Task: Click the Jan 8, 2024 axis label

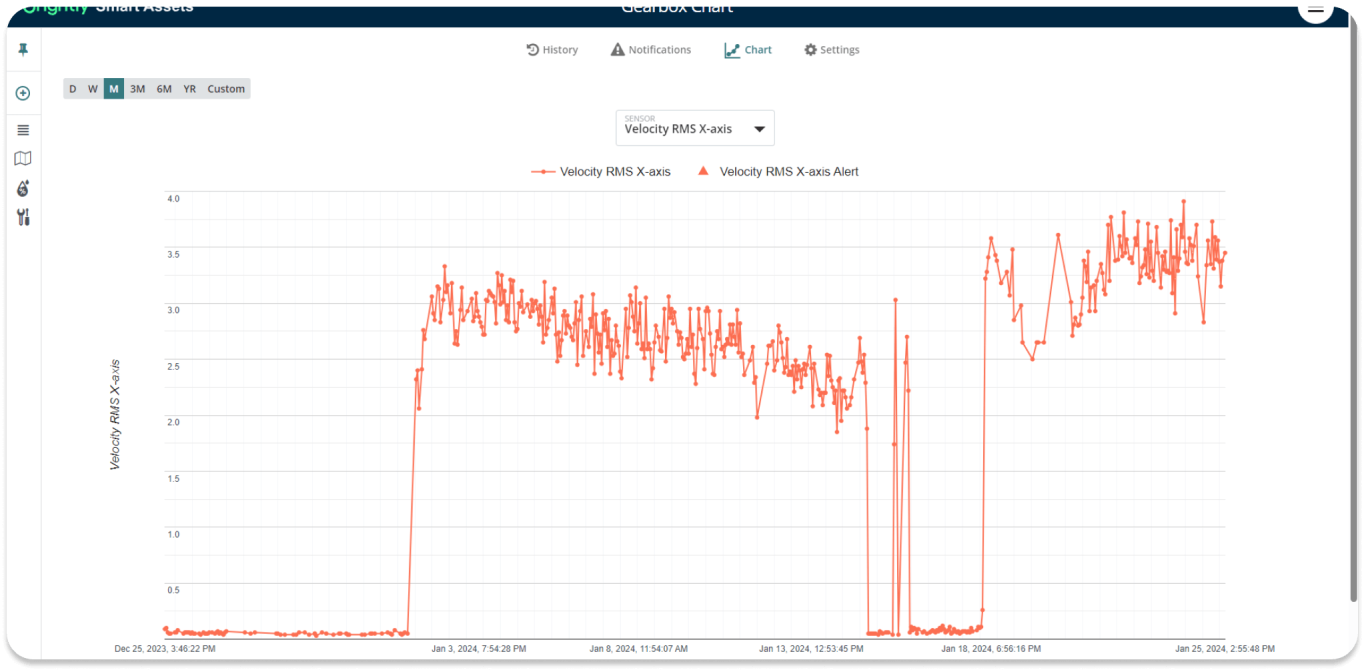Action: [x=640, y=649]
